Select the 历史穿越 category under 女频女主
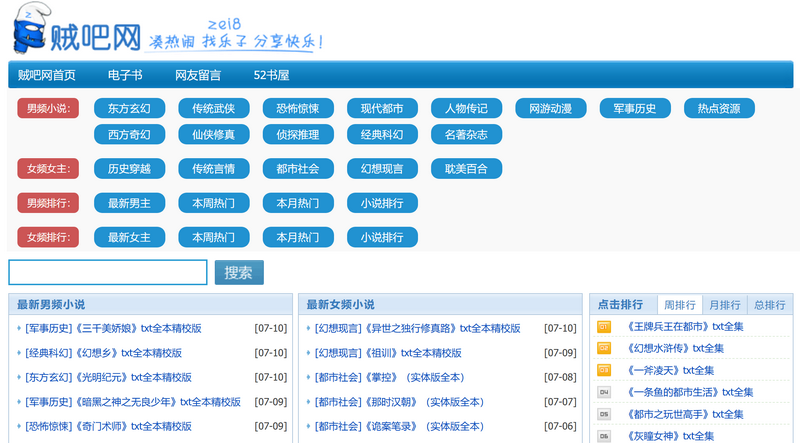The image size is (800, 443). 129,169
